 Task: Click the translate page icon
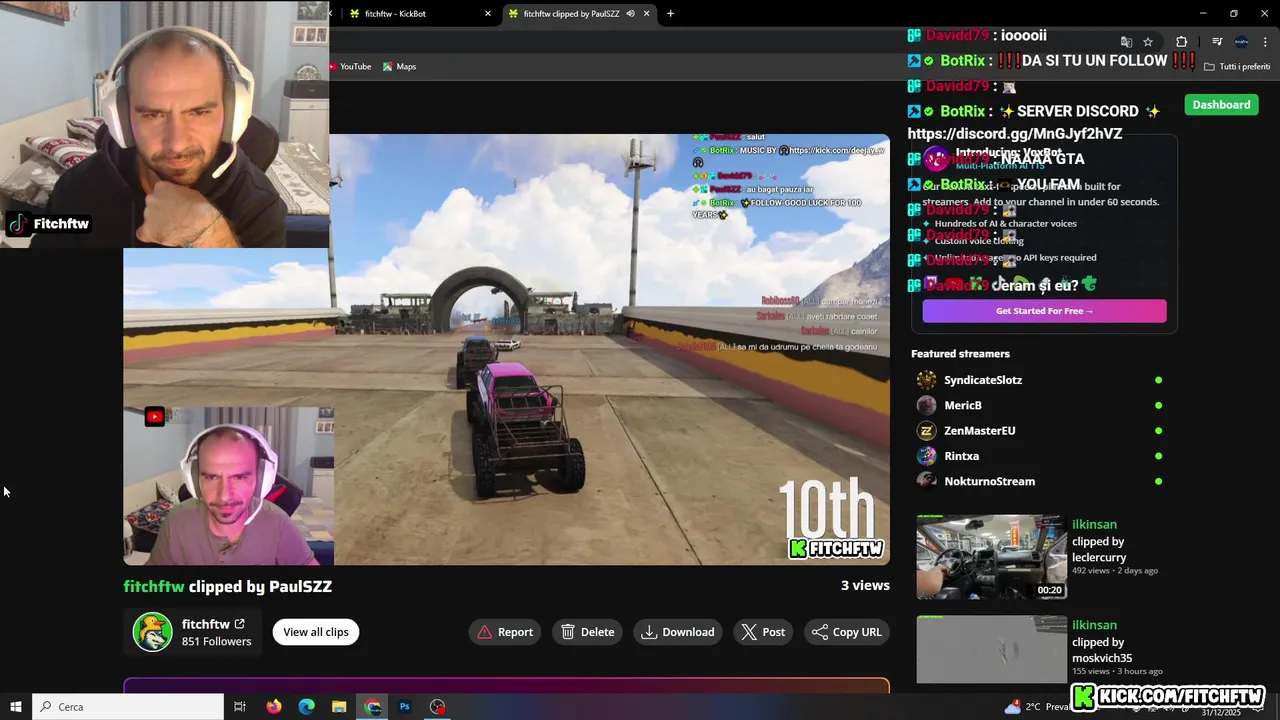point(1126,42)
